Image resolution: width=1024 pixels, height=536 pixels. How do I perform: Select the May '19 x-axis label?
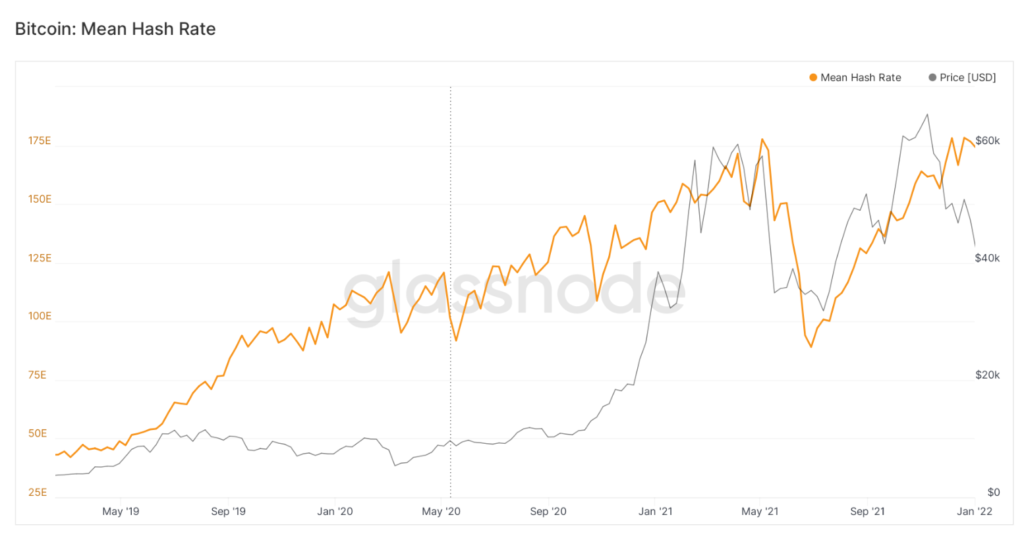[119, 512]
